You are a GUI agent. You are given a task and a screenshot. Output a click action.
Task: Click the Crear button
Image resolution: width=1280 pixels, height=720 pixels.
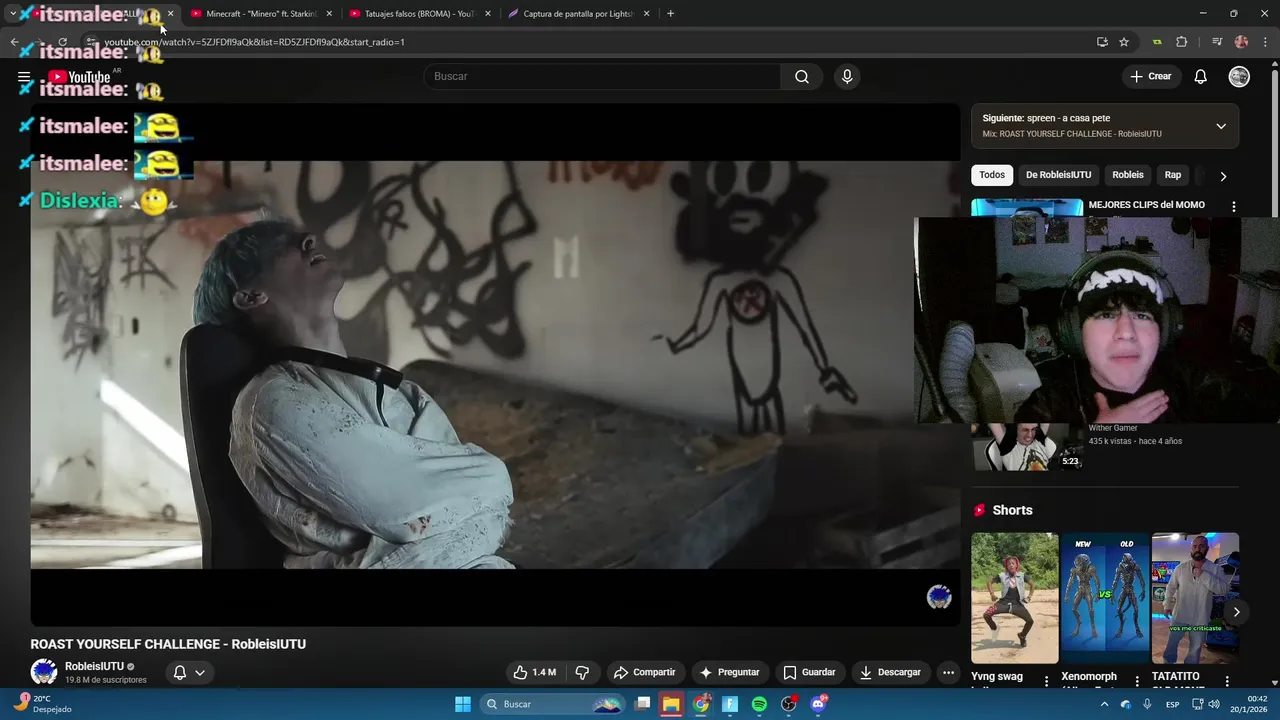coord(1150,77)
